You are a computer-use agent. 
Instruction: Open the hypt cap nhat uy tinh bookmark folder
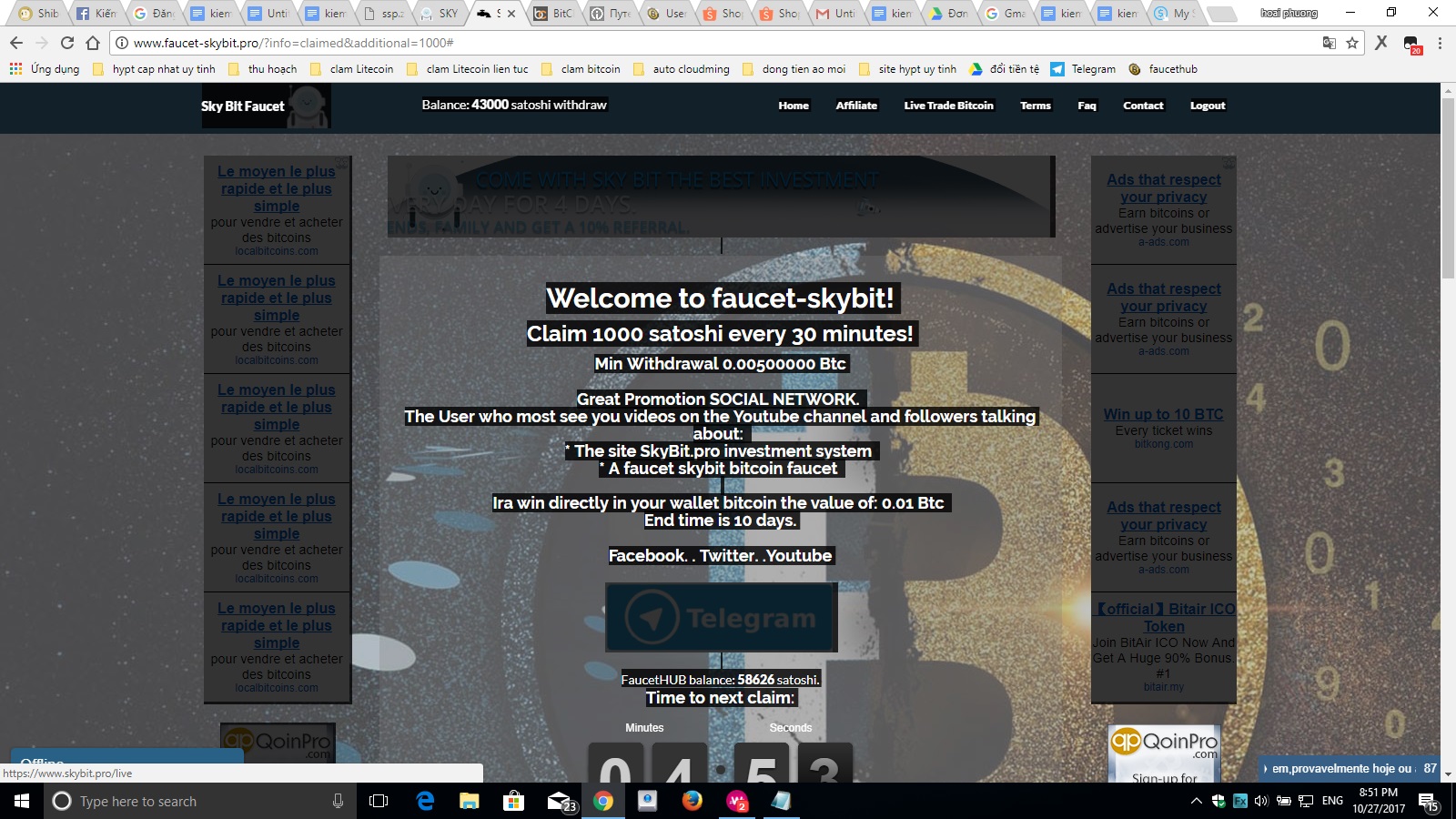155,69
